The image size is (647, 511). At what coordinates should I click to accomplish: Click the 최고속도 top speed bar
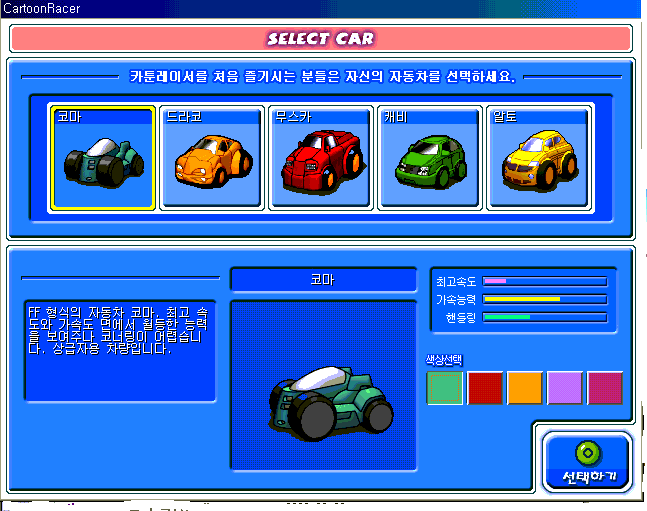click(545, 282)
